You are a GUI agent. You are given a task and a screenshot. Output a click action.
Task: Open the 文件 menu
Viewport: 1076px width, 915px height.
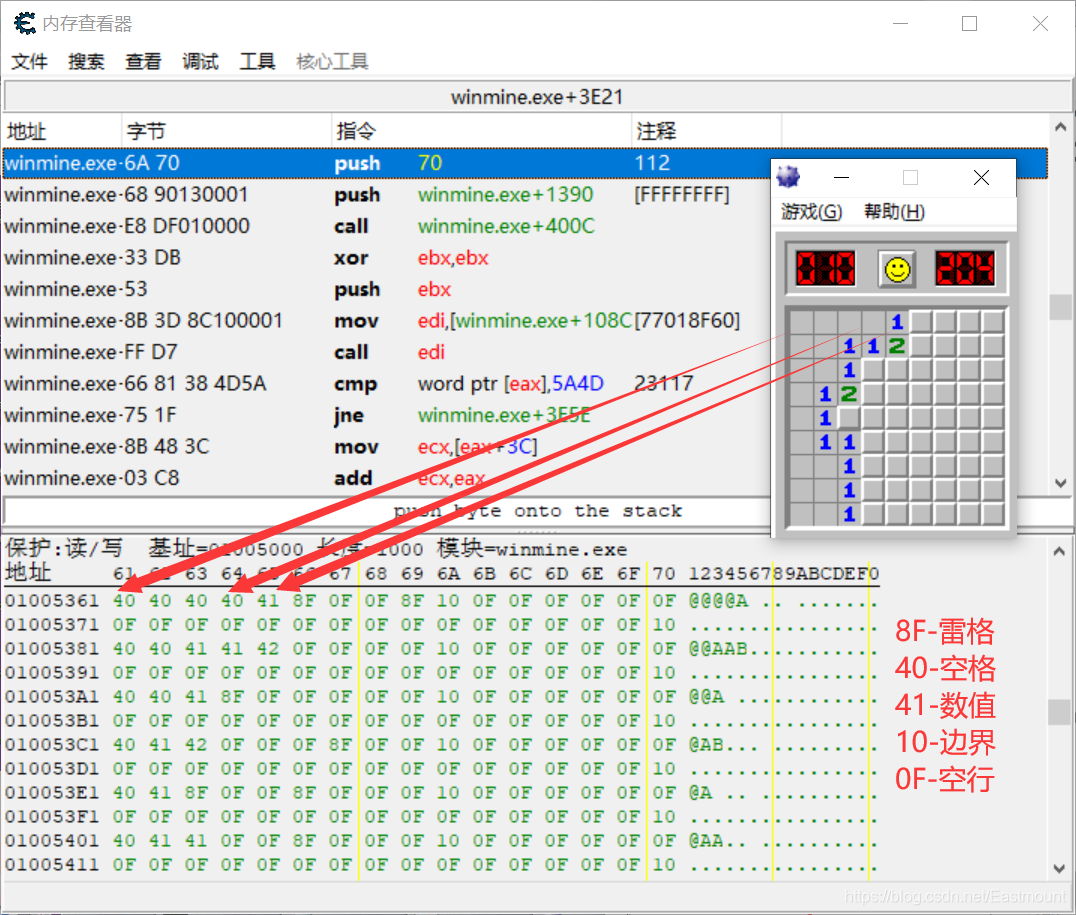pos(30,62)
